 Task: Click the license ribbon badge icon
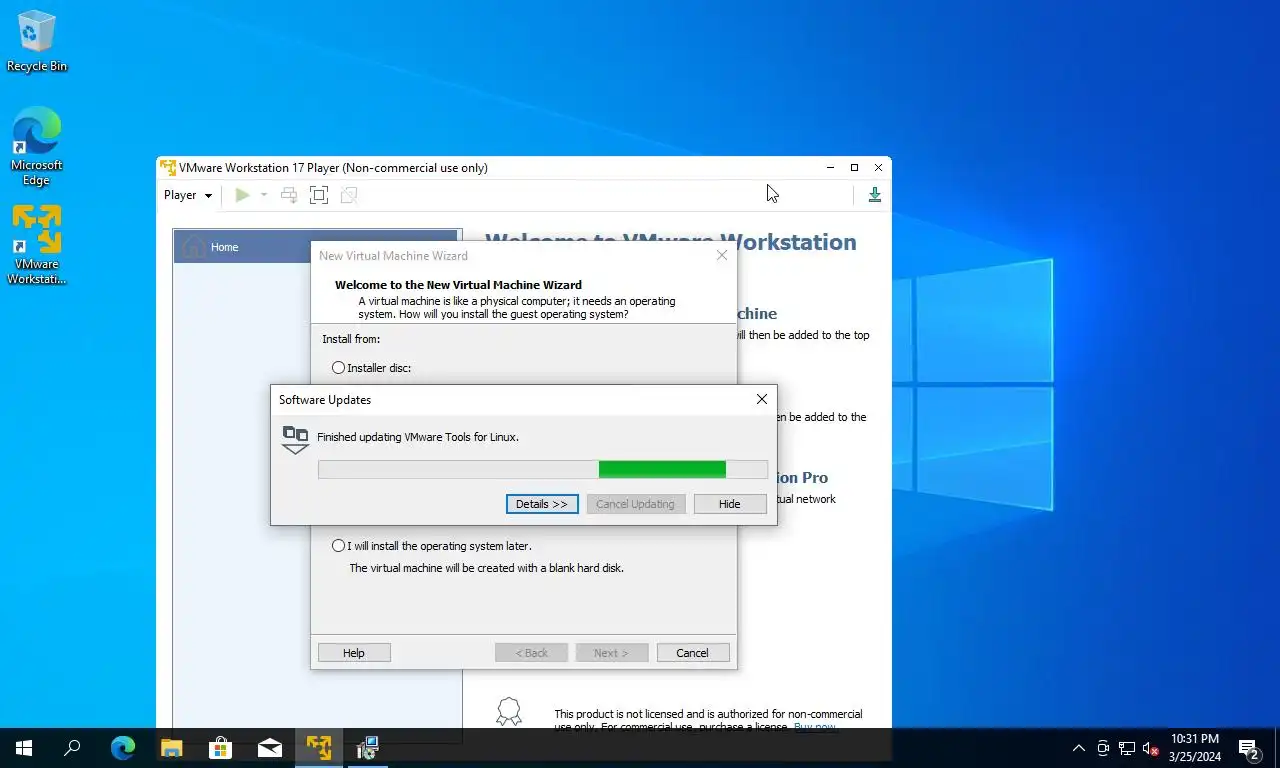pos(509,712)
